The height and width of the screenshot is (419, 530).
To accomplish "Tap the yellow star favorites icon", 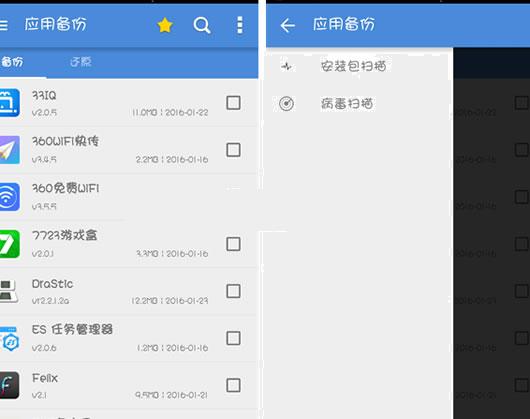I will coord(165,25).
